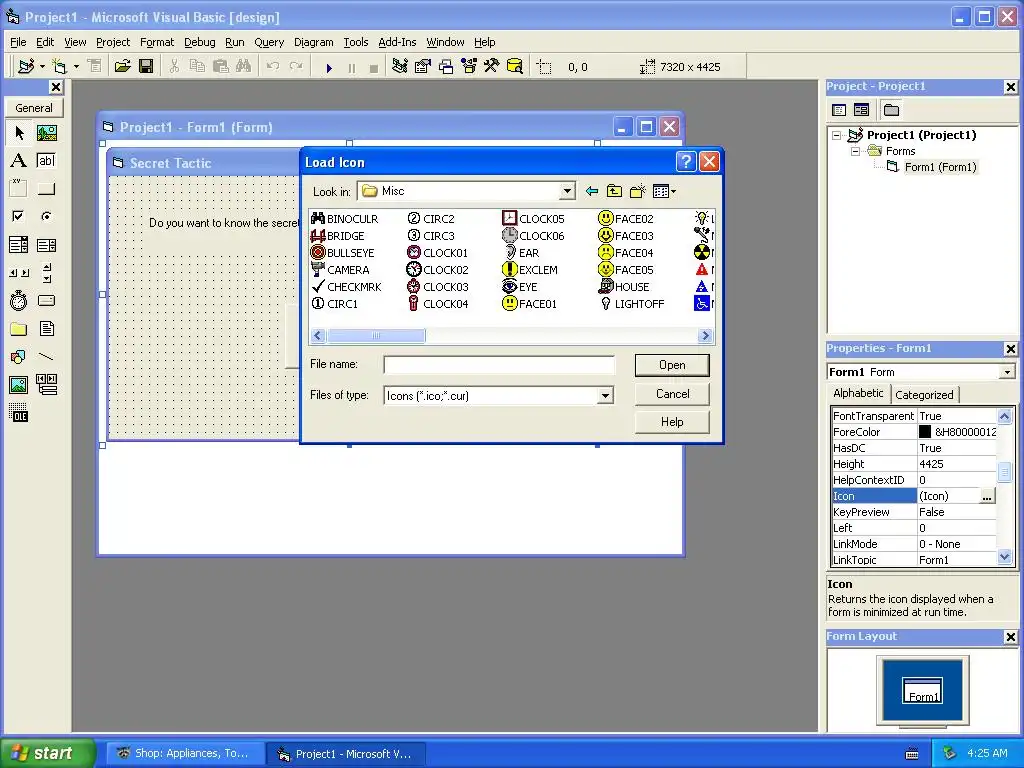This screenshot has height=768, width=1024.
Task: Choose the ListBox control tool
Action: 46,245
